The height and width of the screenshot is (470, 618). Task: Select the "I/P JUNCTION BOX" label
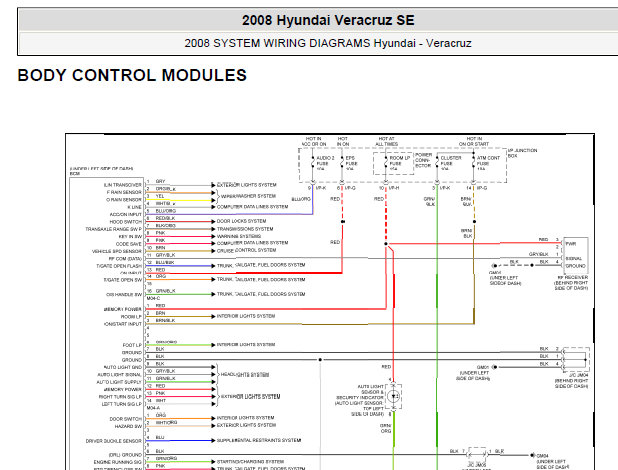[x=522, y=153]
